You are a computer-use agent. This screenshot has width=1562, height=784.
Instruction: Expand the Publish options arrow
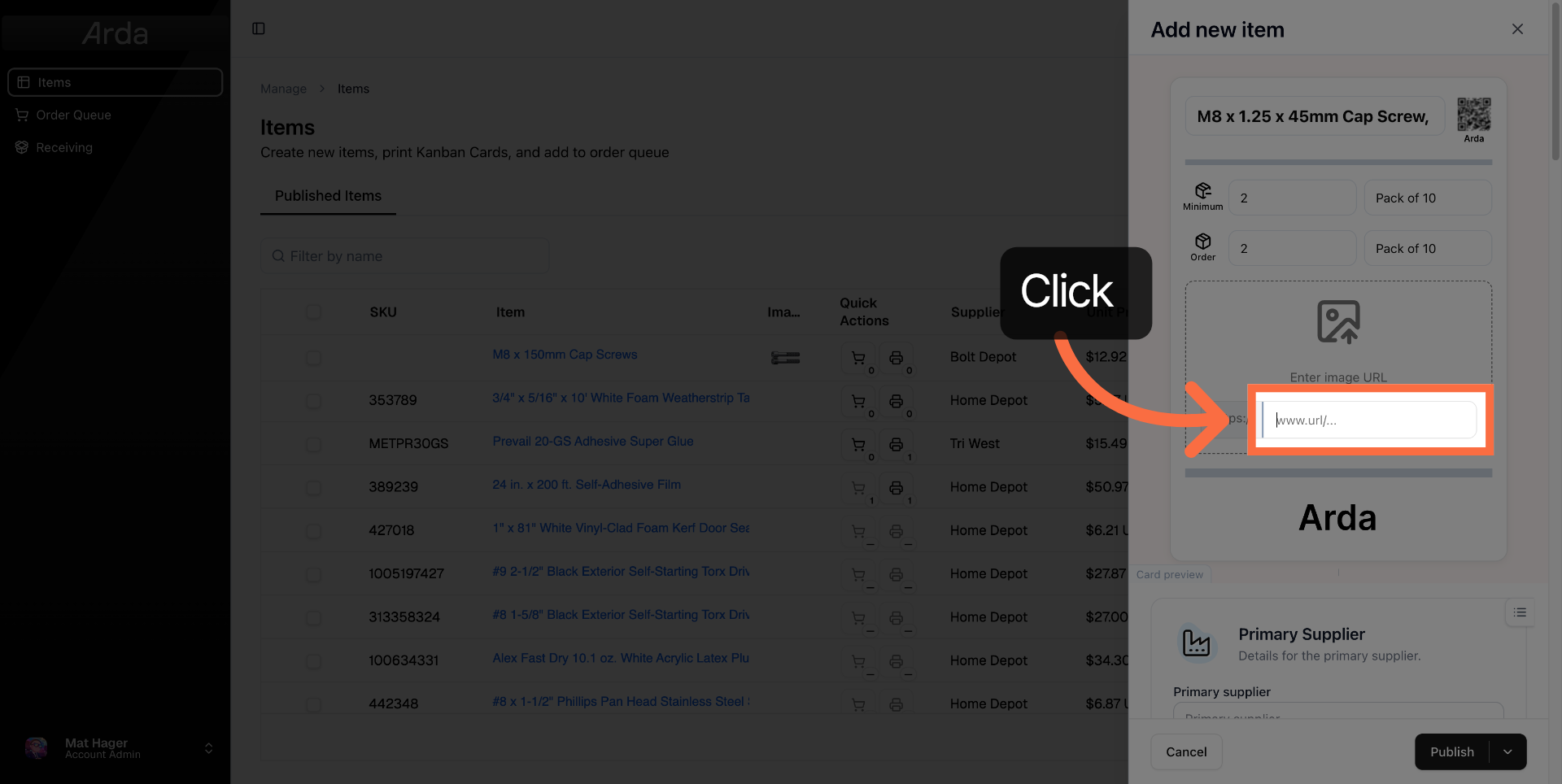(x=1507, y=752)
